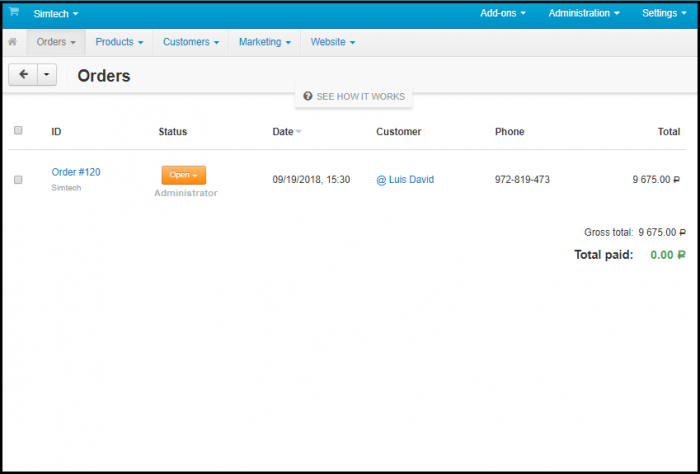The height and width of the screenshot is (474, 700).
Task: Click the order date 09/19/2018, 15:30
Action: point(311,180)
